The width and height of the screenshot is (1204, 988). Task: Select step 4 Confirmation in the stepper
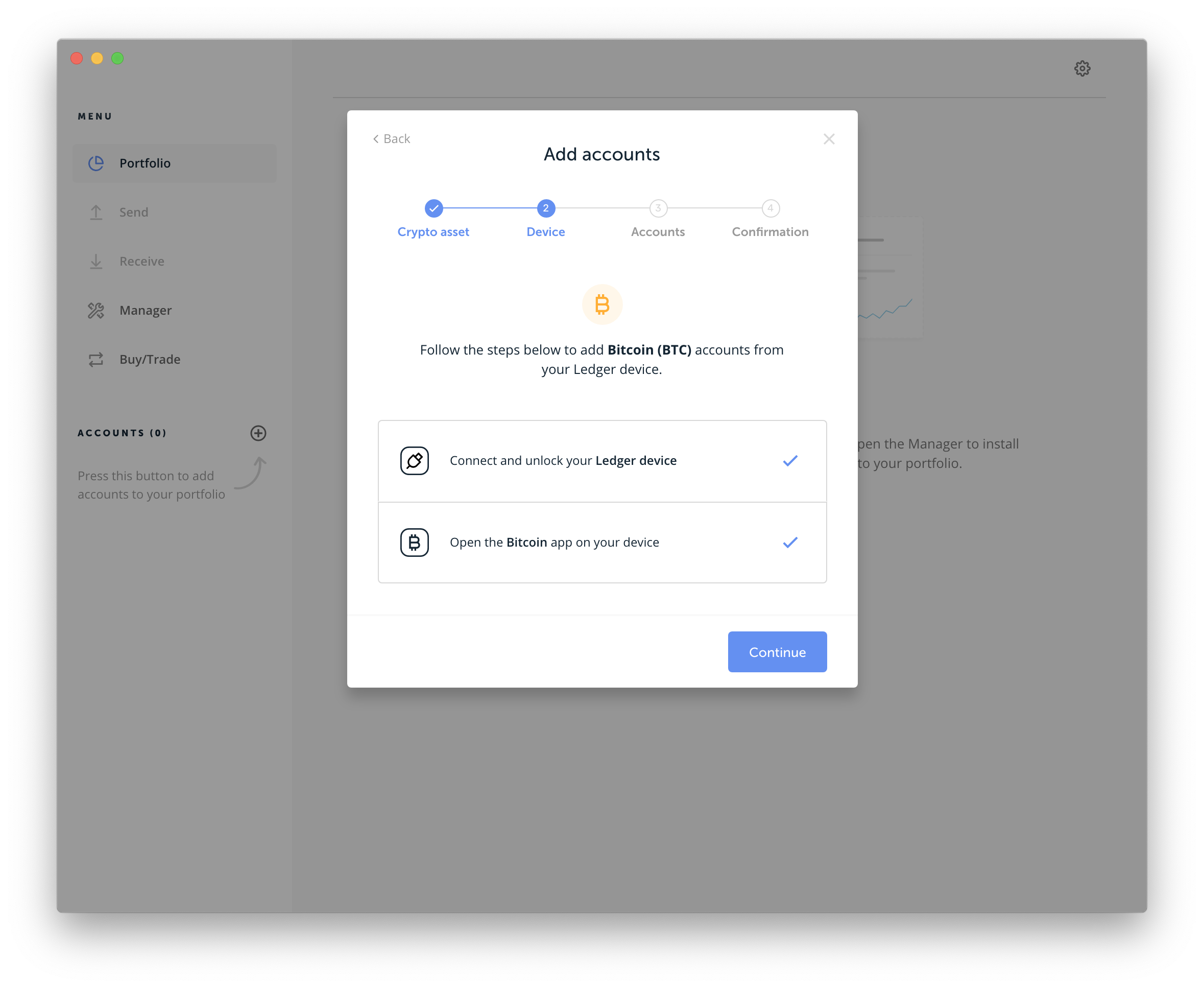coord(770,208)
